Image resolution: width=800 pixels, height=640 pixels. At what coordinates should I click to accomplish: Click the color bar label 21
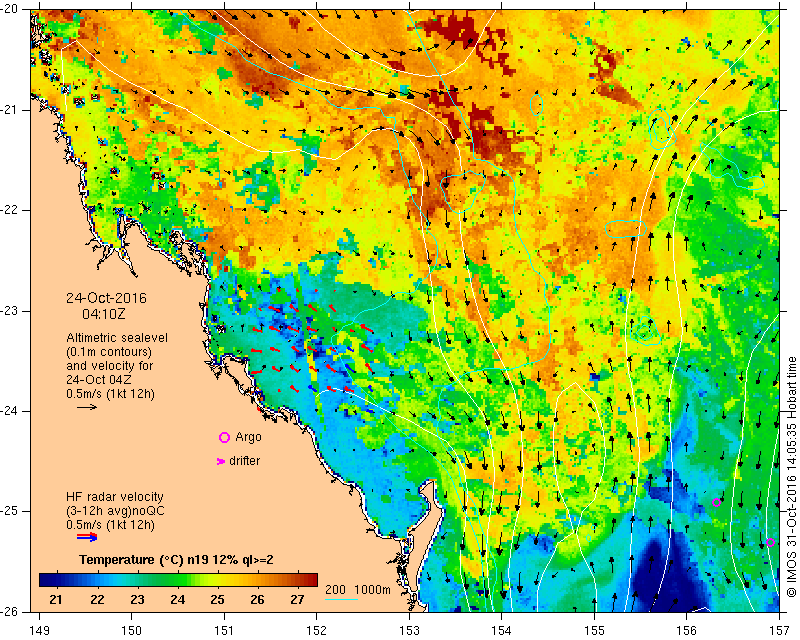pyautogui.click(x=56, y=599)
